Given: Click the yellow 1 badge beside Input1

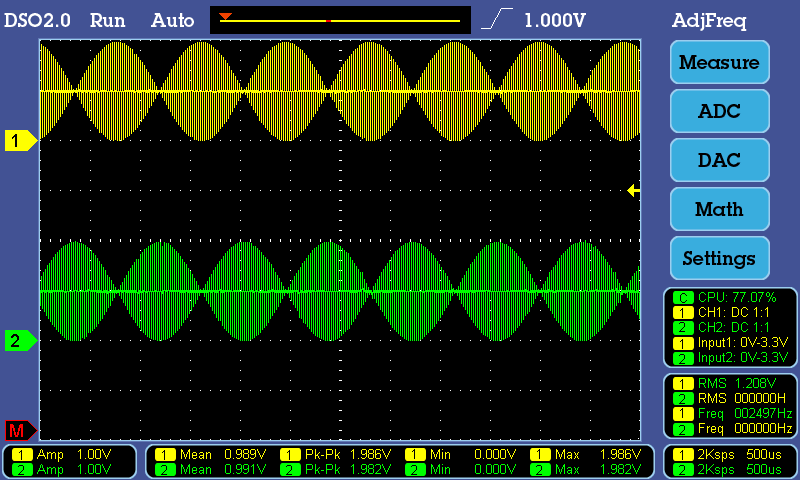Looking at the screenshot, I should click(683, 343).
